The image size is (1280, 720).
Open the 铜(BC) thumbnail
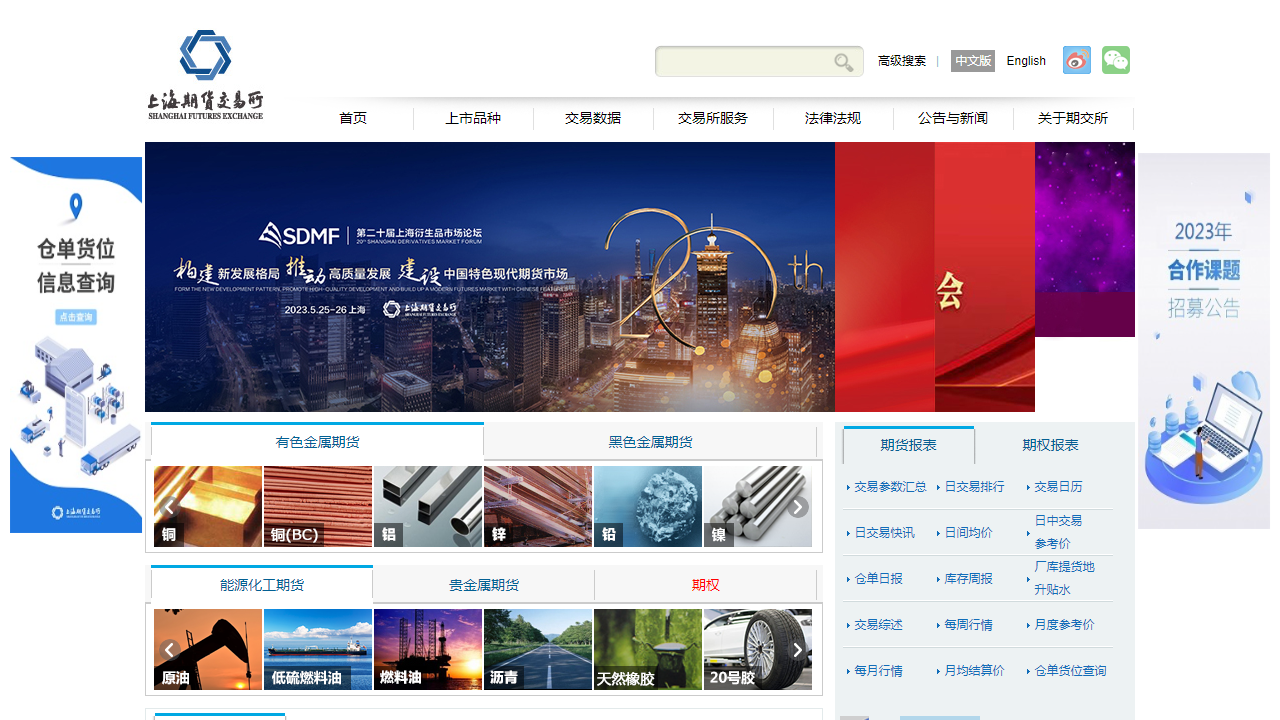tap(318, 506)
